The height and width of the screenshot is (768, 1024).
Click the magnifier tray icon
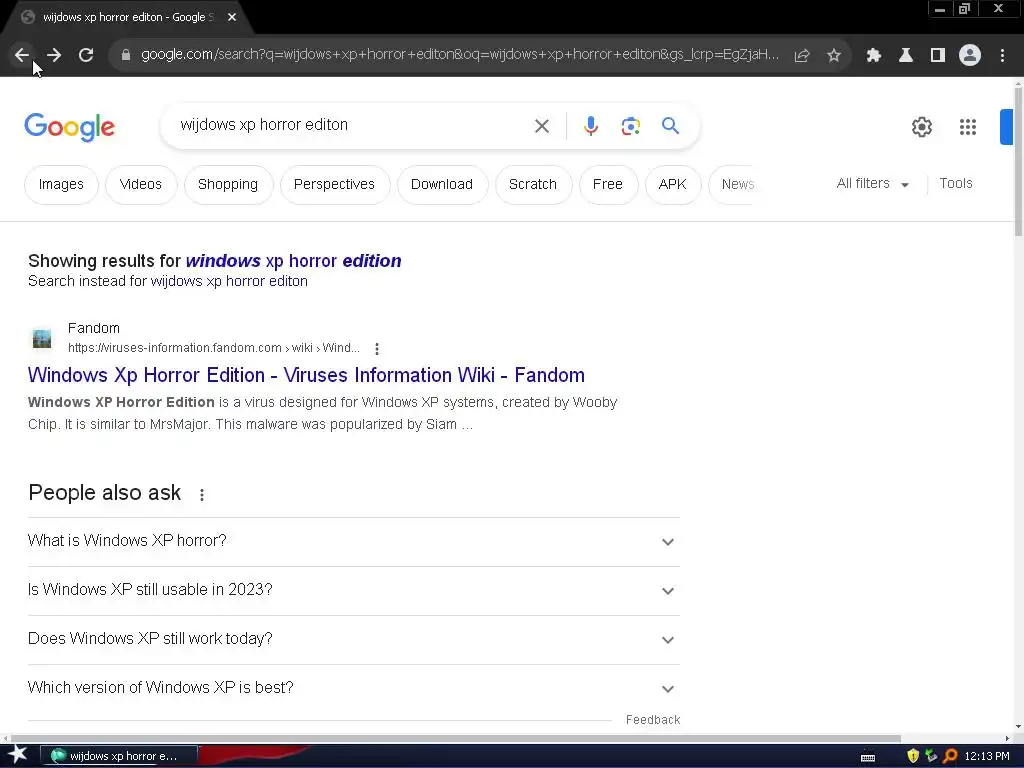click(x=951, y=756)
